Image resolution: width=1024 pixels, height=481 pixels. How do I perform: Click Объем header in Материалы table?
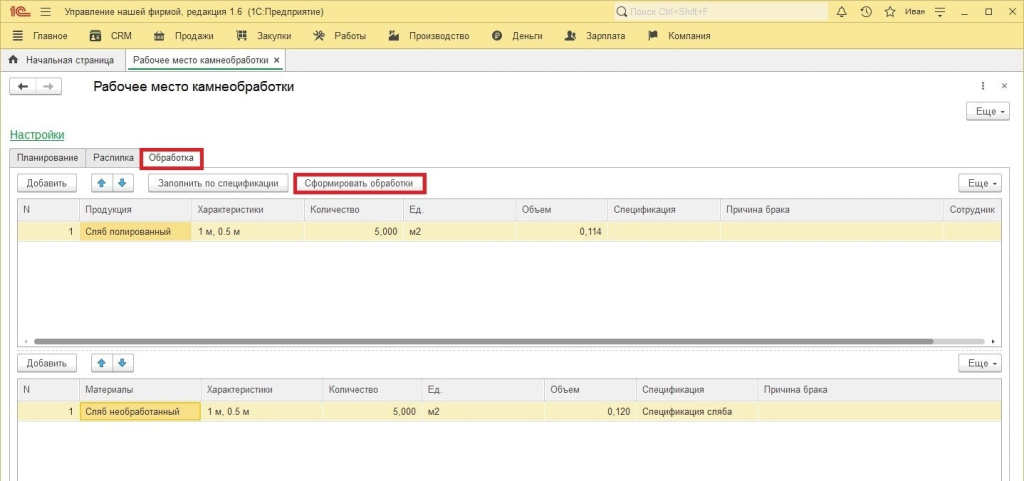(x=590, y=390)
